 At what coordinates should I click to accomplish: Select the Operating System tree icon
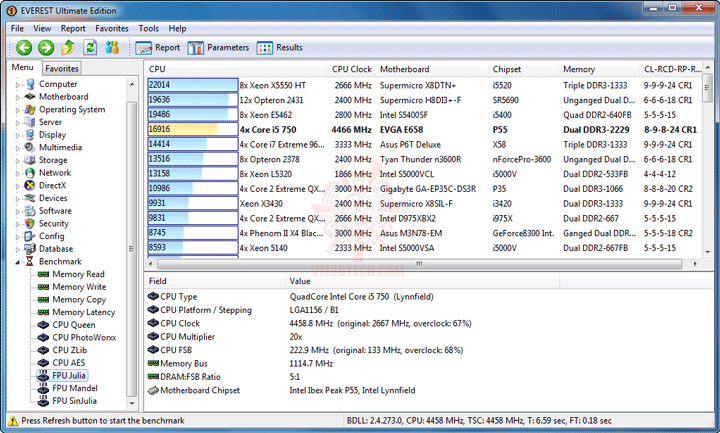click(x=30, y=109)
